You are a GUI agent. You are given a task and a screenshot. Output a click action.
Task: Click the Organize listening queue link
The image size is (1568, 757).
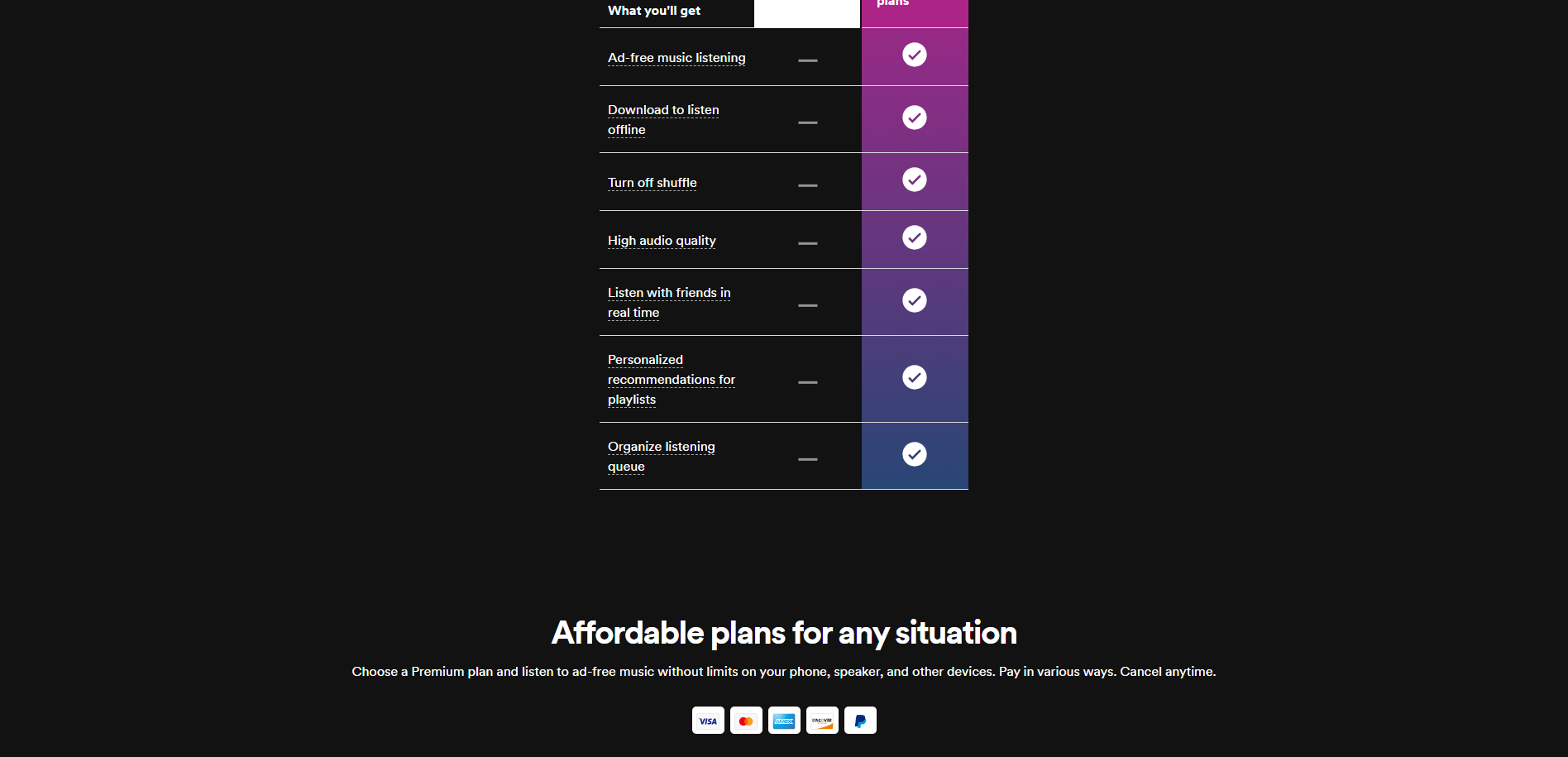[x=662, y=457]
